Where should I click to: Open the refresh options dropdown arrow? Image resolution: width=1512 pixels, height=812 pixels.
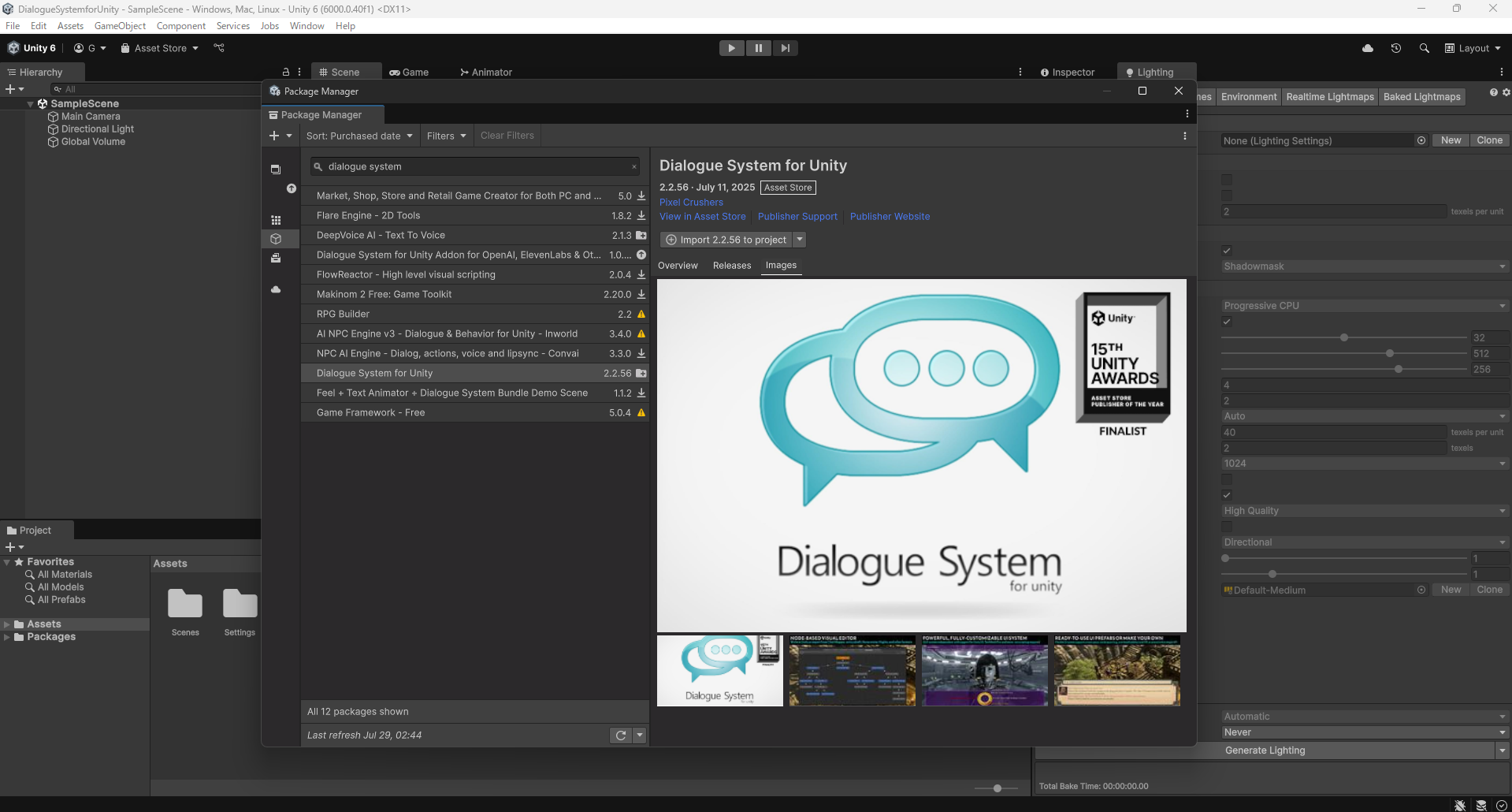(640, 736)
